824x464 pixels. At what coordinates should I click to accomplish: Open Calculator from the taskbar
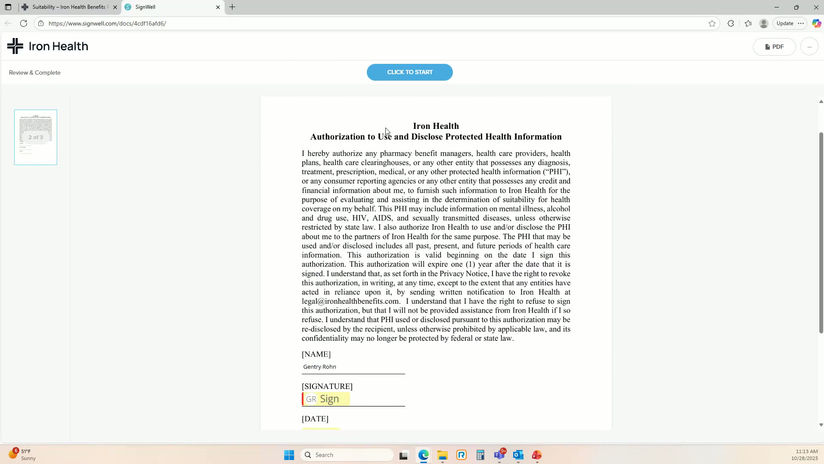(x=480, y=455)
